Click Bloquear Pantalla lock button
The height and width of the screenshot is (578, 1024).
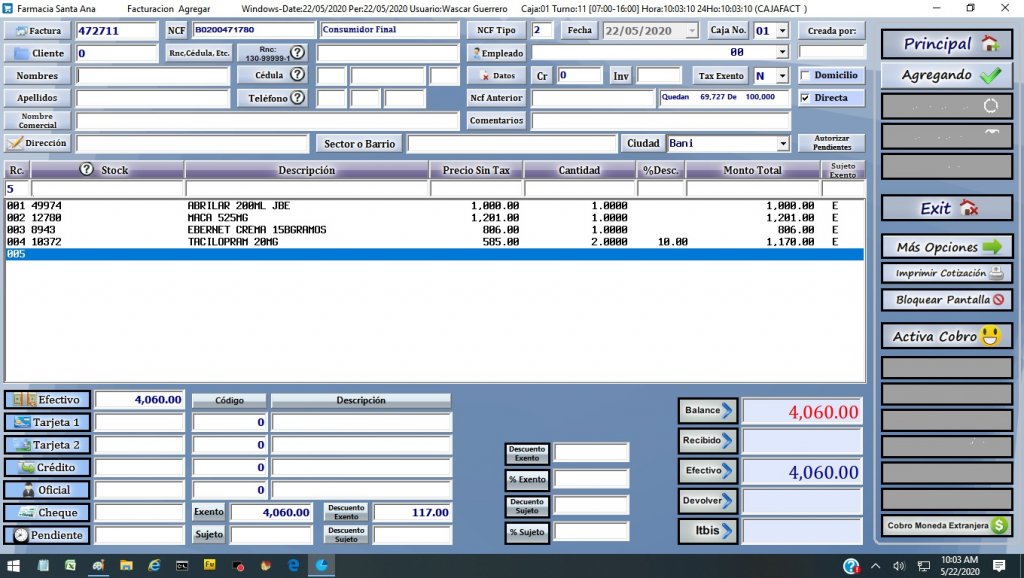pos(946,299)
